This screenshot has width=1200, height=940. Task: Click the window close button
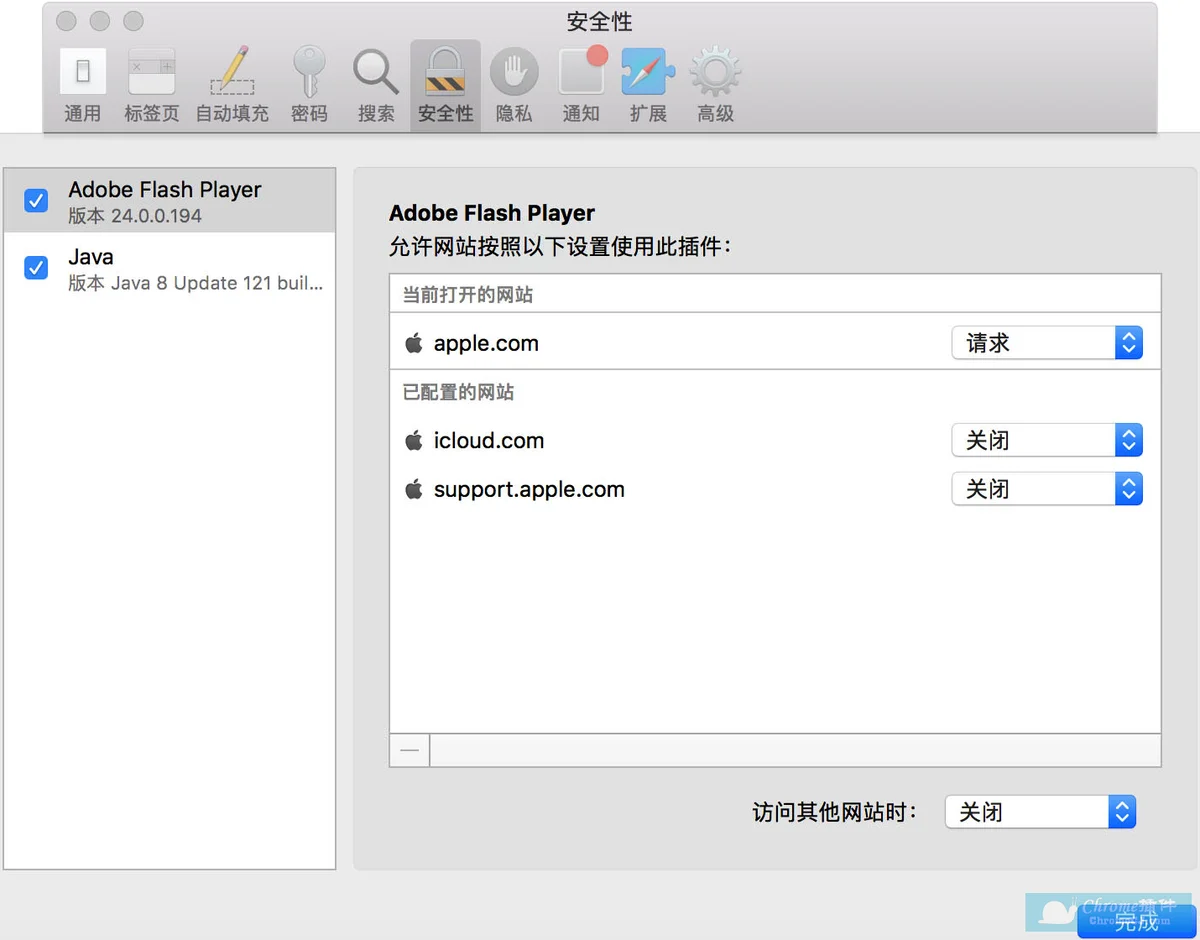pos(66,21)
